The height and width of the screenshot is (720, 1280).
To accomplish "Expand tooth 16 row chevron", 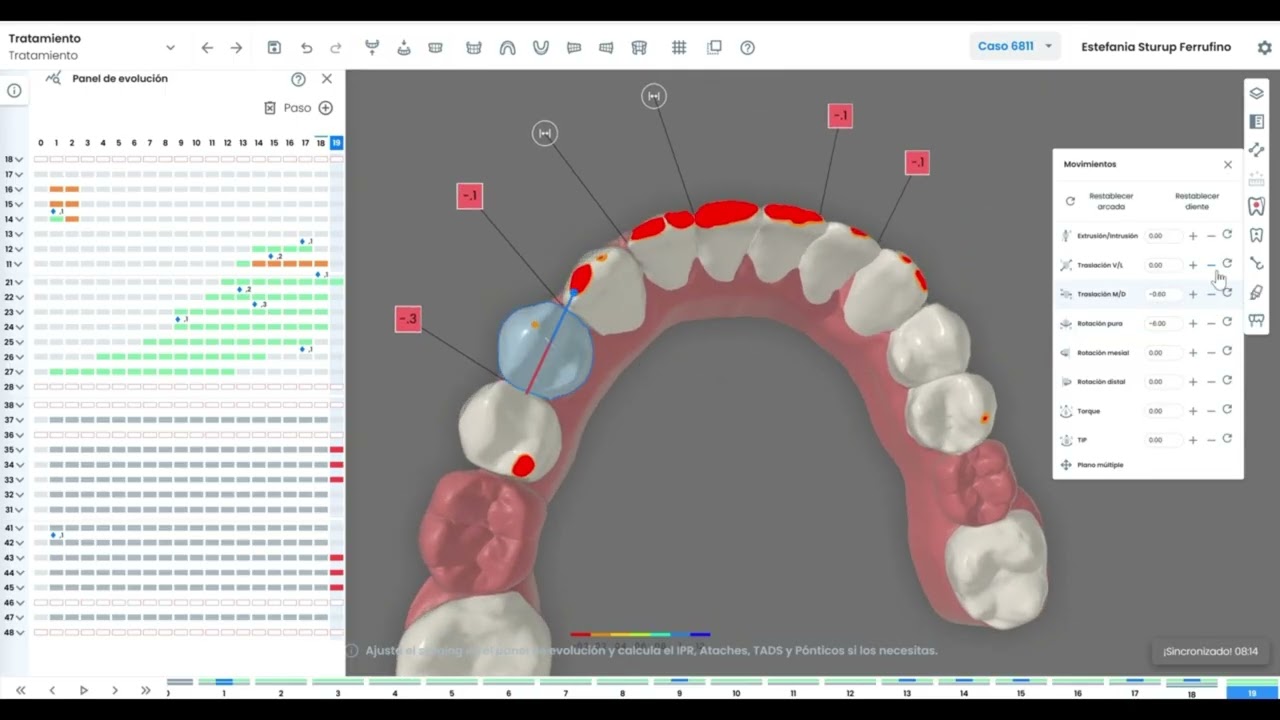I will point(19,189).
